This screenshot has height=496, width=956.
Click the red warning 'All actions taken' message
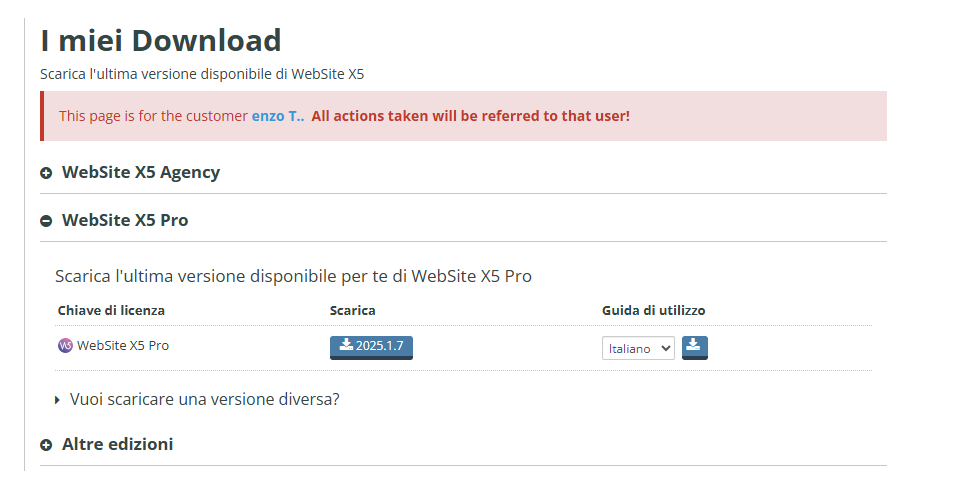coord(471,116)
